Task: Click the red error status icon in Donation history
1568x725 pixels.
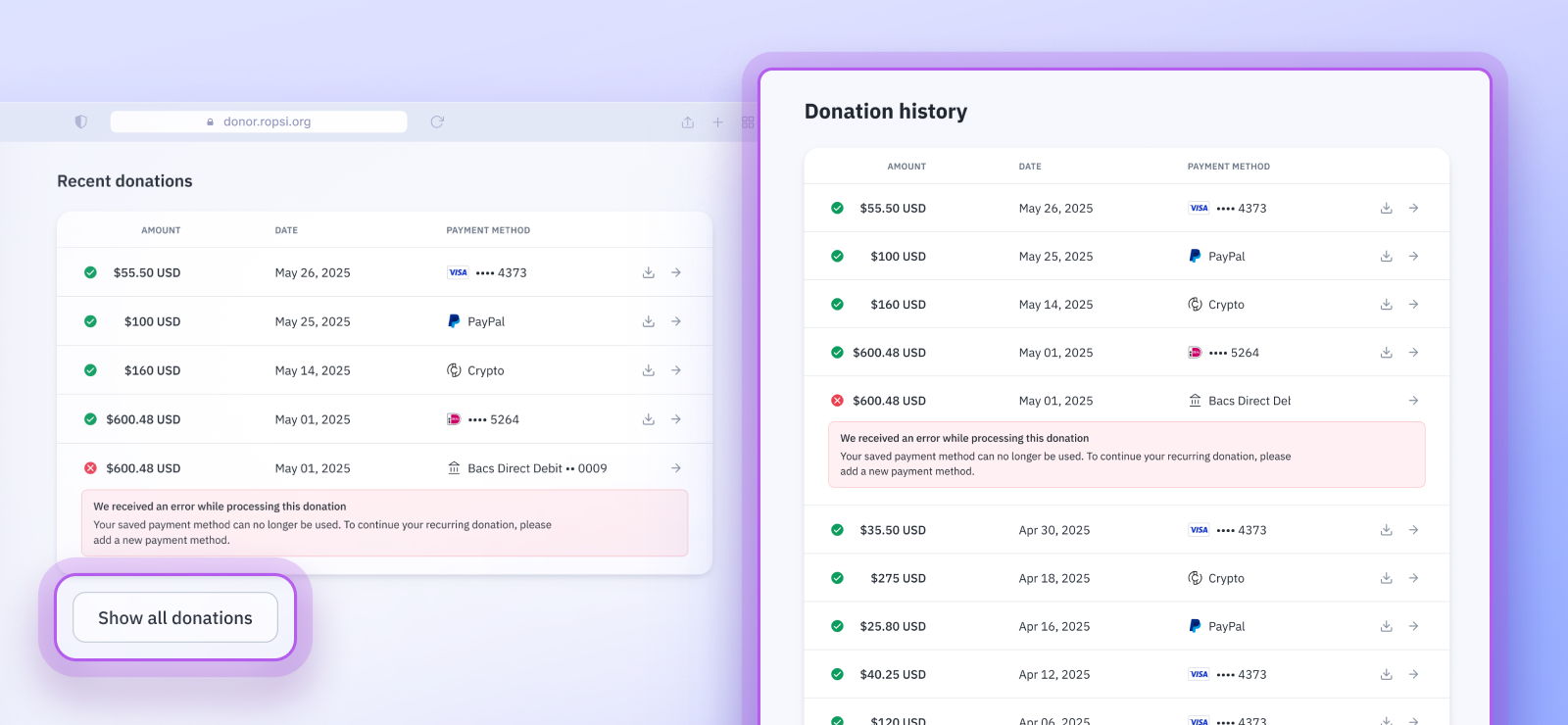Action: pos(837,401)
